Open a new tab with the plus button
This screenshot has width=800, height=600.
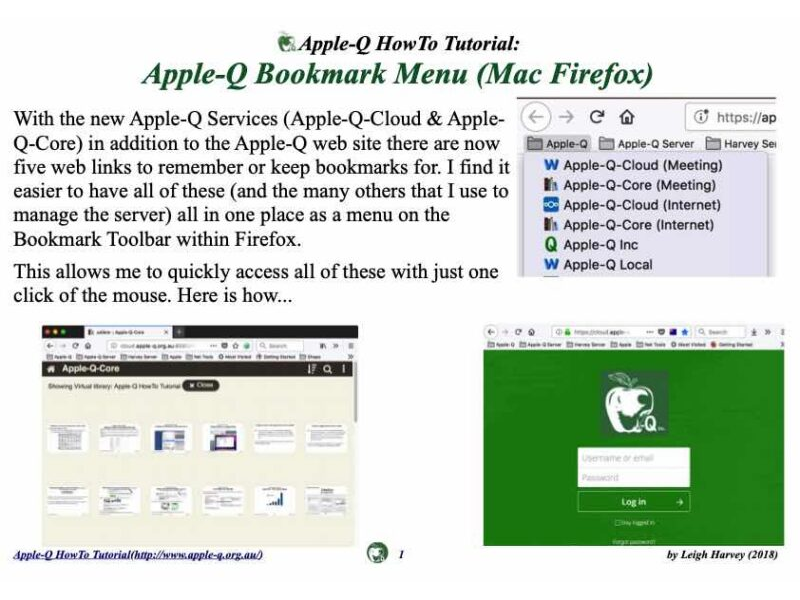[180, 332]
